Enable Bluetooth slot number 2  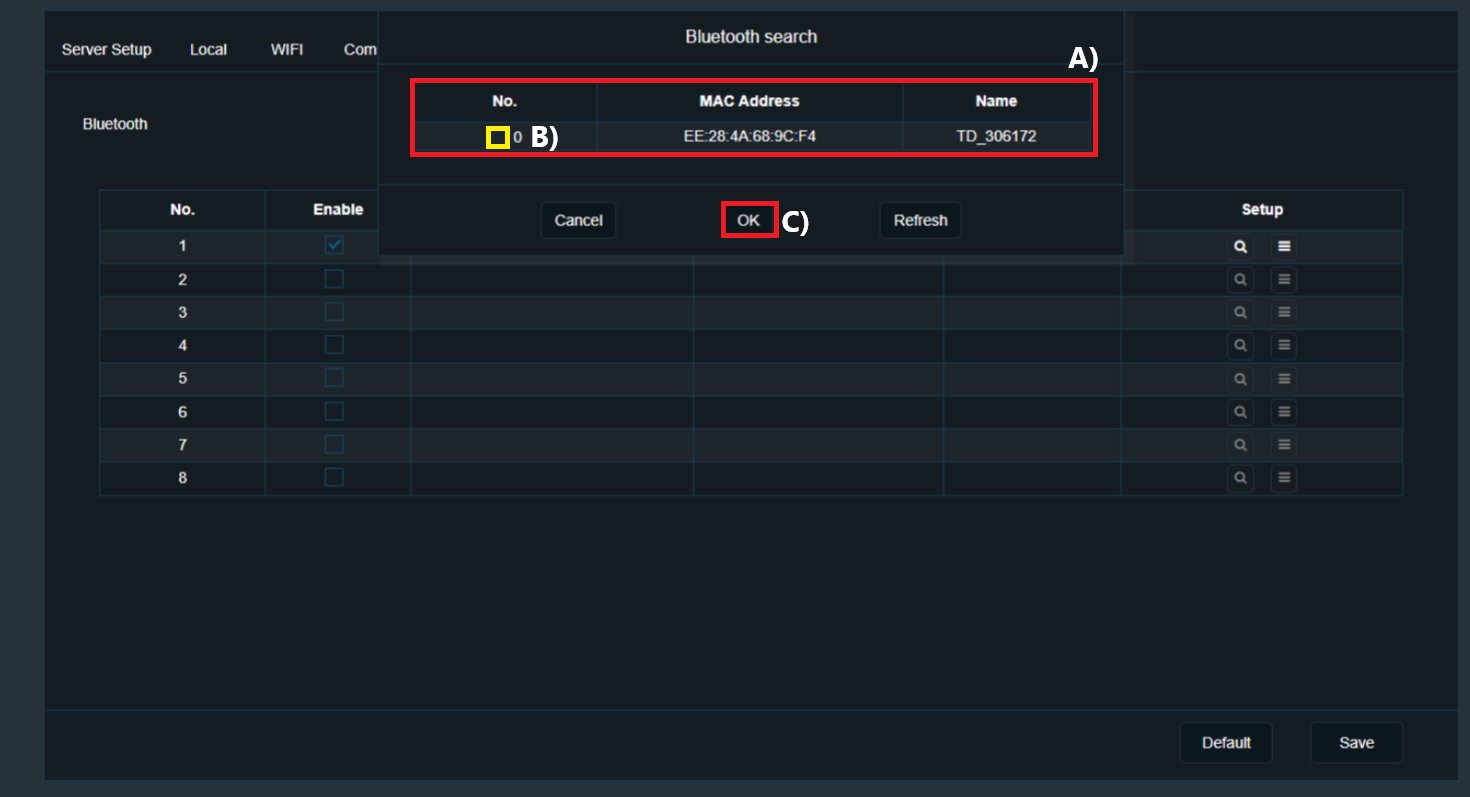click(x=334, y=278)
